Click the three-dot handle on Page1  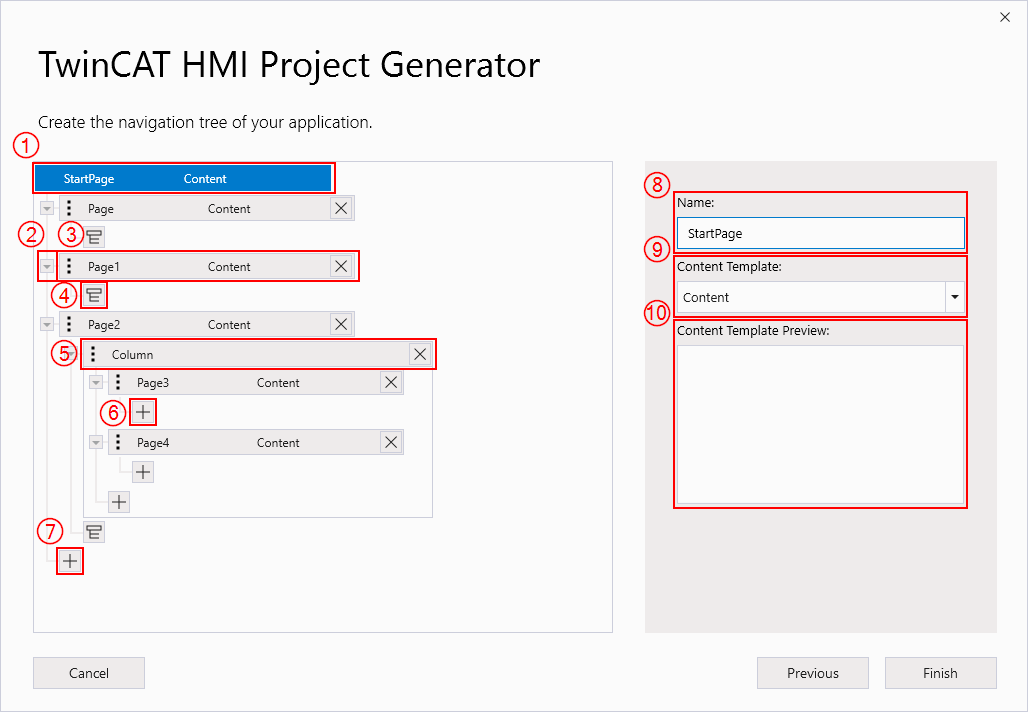pos(69,266)
